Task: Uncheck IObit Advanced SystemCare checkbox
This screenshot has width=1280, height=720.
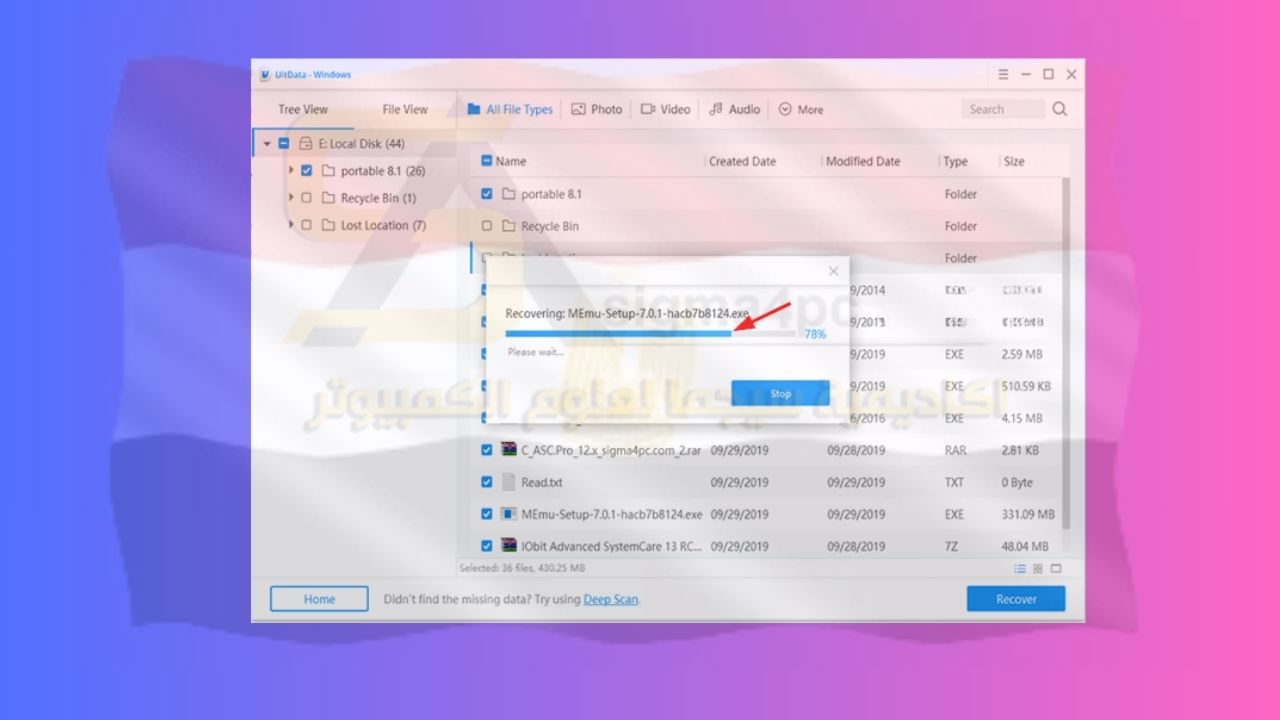Action: [x=487, y=546]
